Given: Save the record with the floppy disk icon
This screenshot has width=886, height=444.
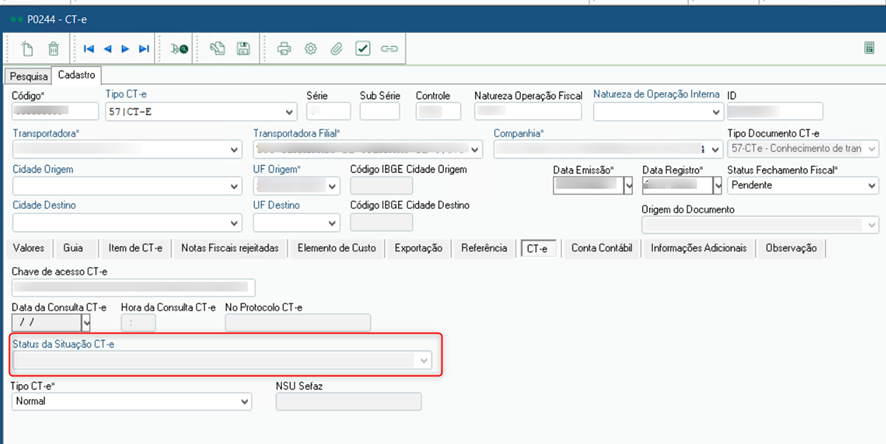Looking at the screenshot, I should coord(244,49).
